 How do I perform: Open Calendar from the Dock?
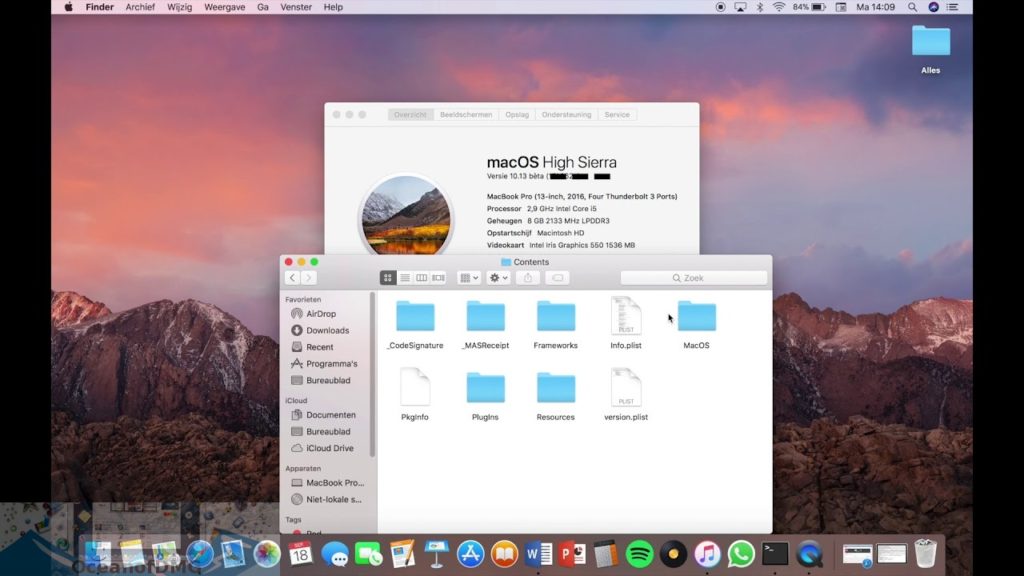click(x=300, y=554)
